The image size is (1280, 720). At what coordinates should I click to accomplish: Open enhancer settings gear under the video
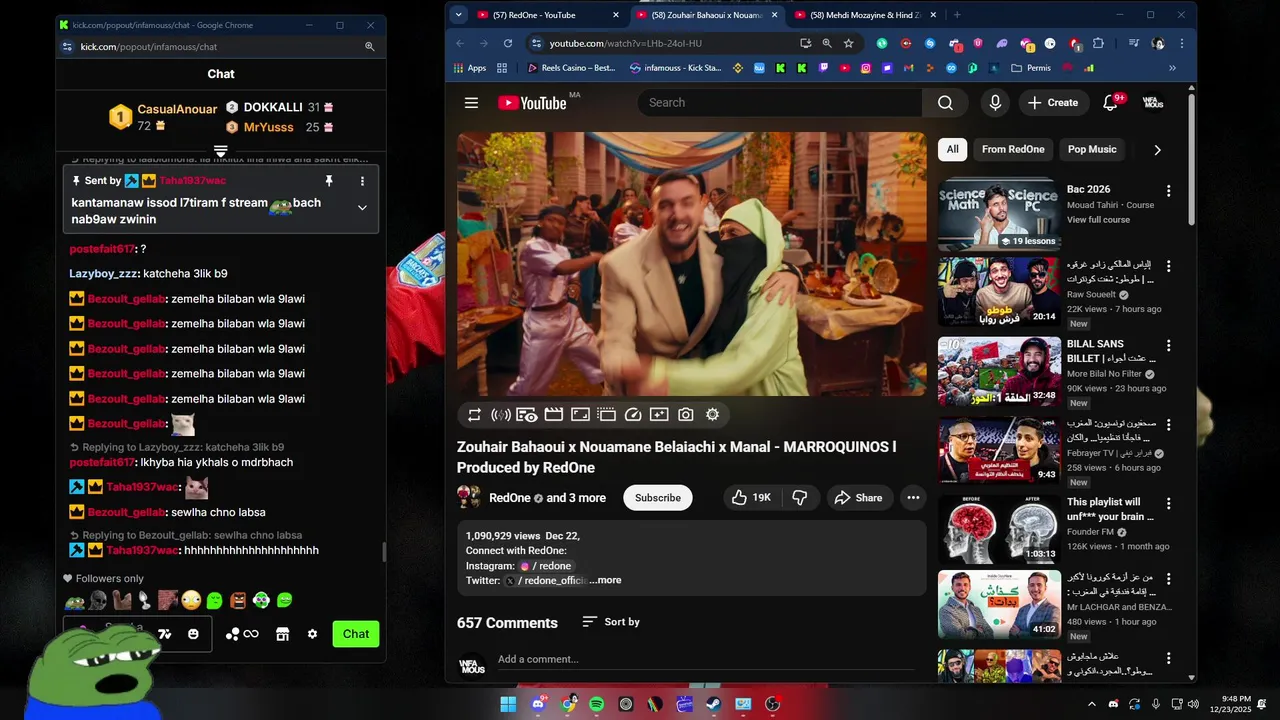pos(712,414)
